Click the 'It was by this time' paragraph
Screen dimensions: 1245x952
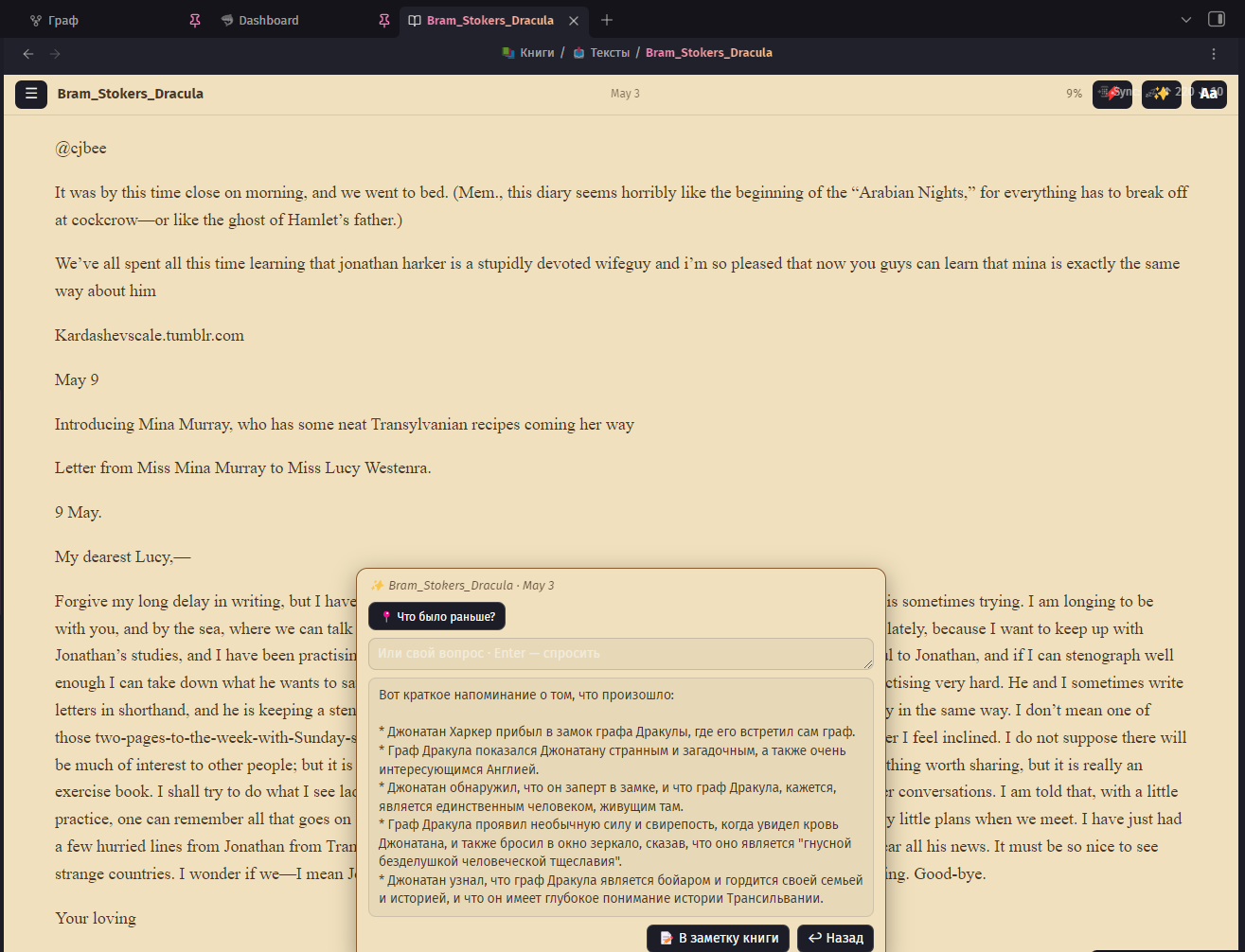click(621, 205)
